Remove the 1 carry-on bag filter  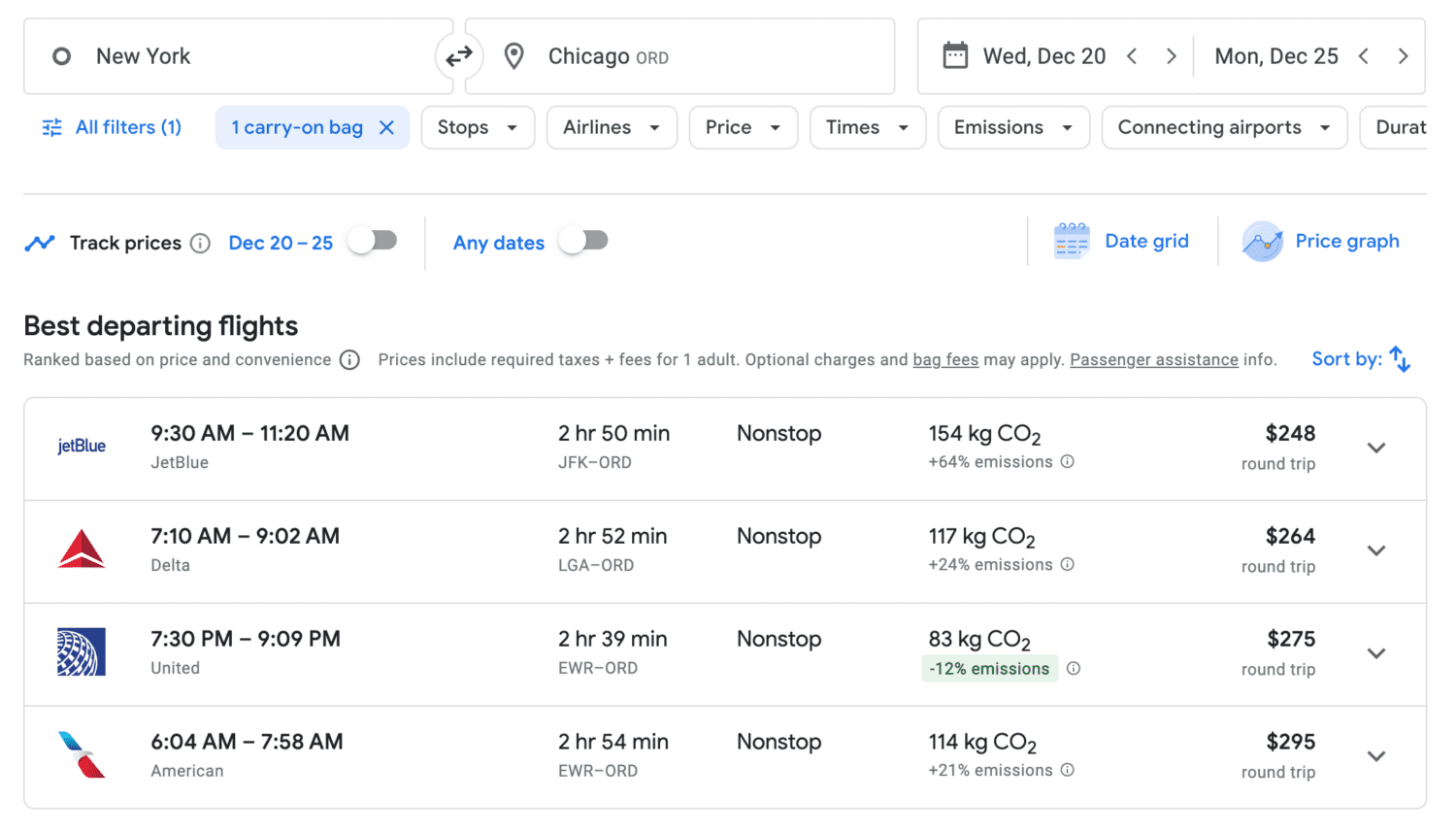tap(387, 127)
